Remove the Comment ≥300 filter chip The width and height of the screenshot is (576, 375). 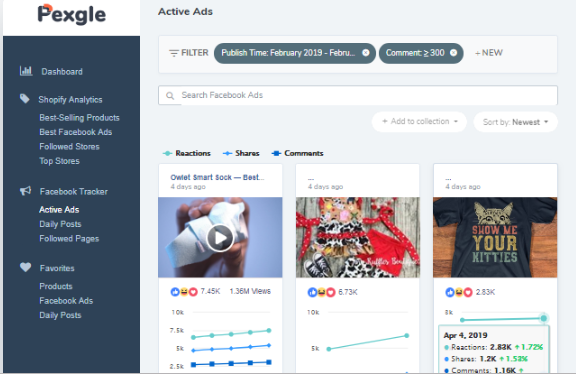tap(454, 53)
